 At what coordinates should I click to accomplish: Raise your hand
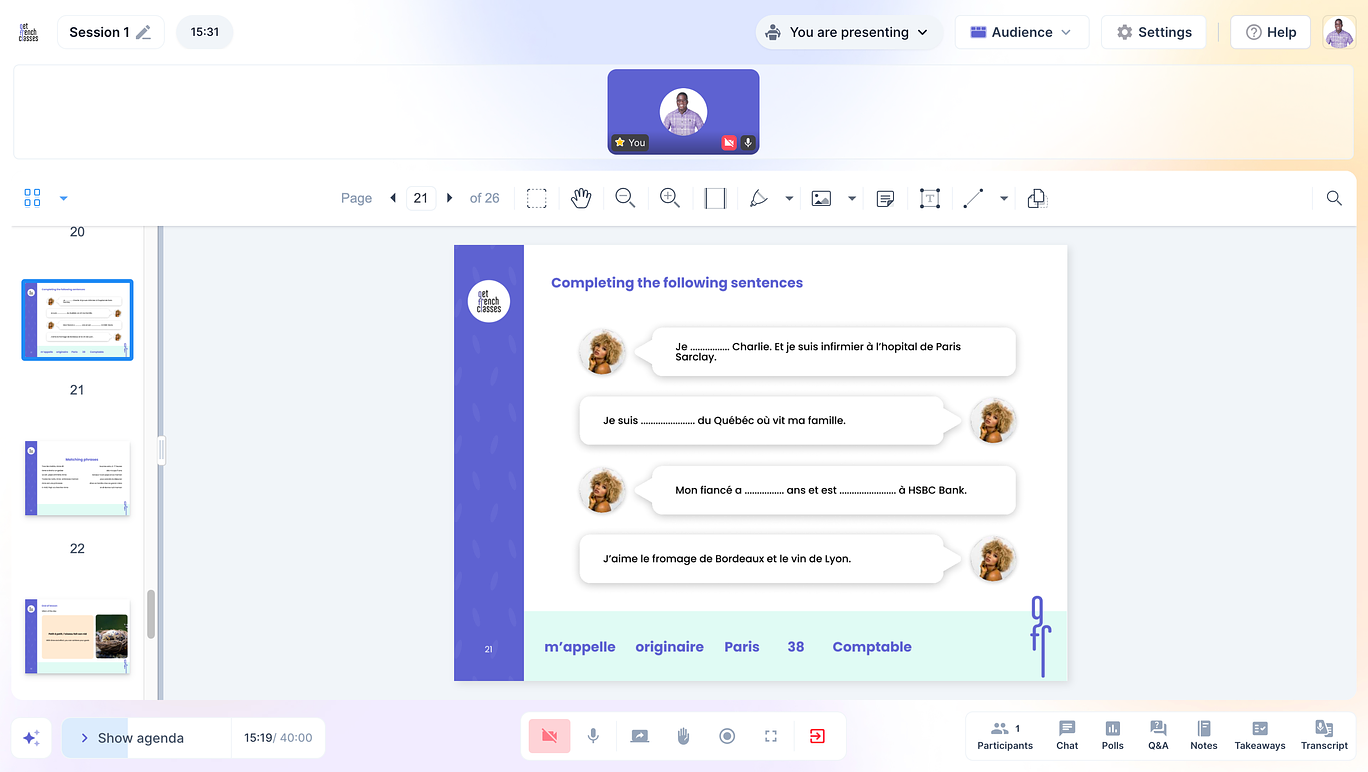pos(683,736)
